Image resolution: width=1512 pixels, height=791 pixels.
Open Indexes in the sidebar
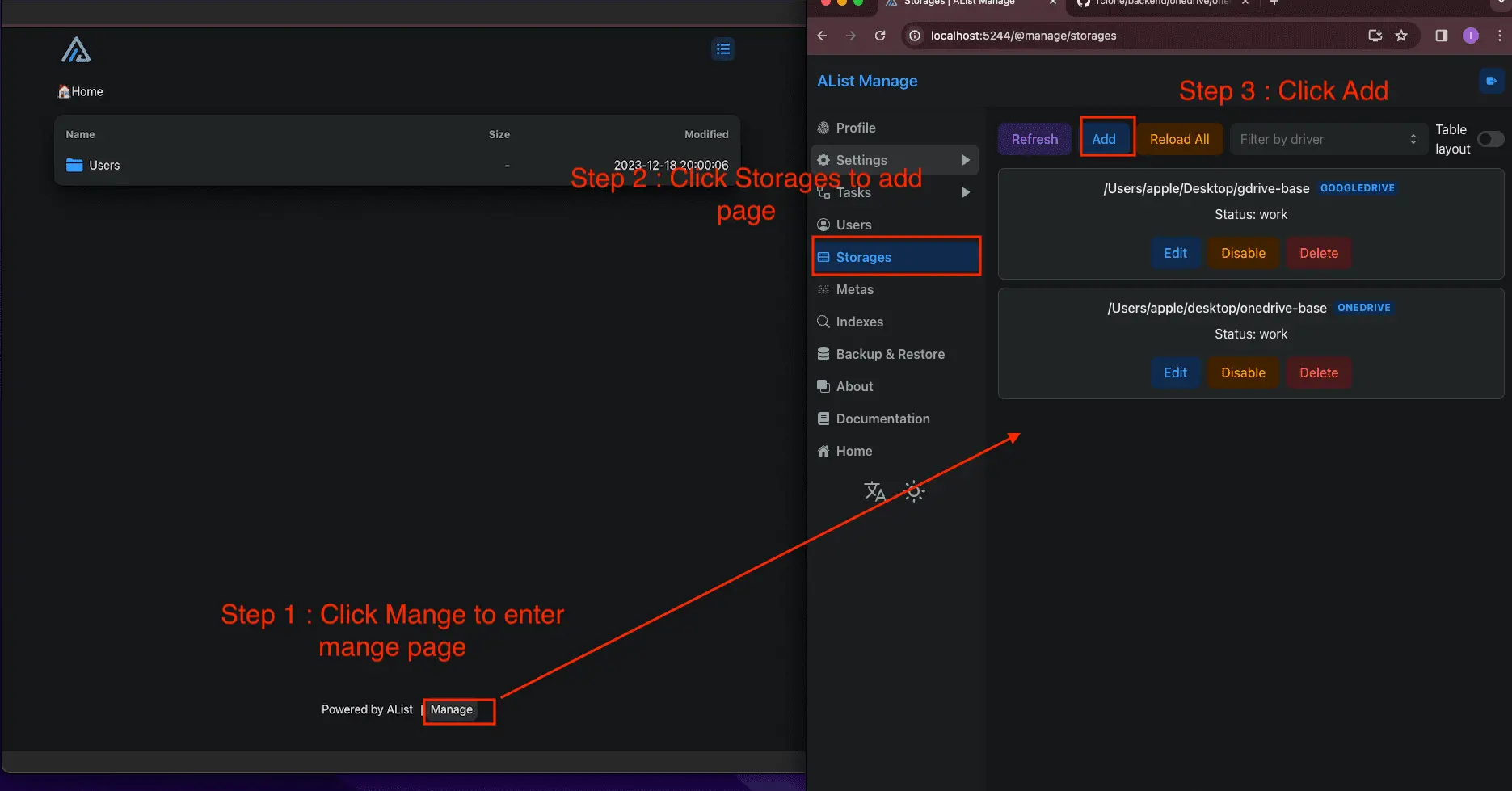click(x=895, y=322)
